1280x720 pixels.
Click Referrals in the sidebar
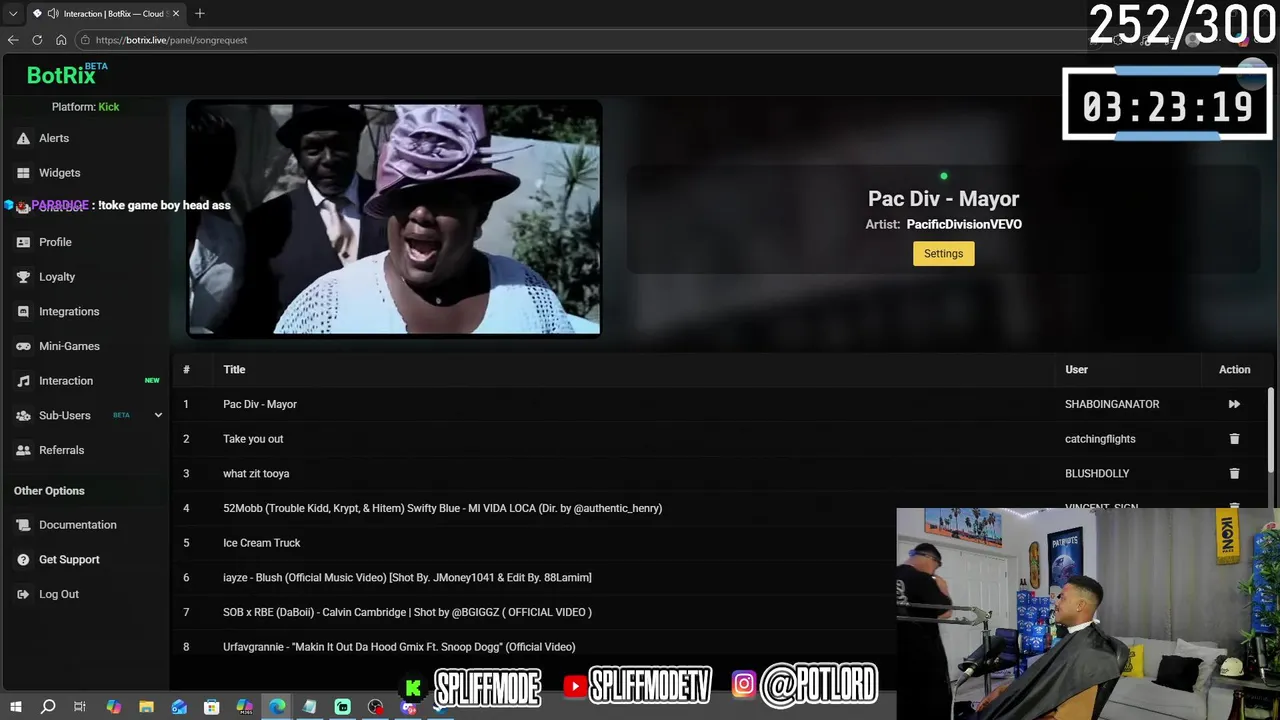click(62, 450)
